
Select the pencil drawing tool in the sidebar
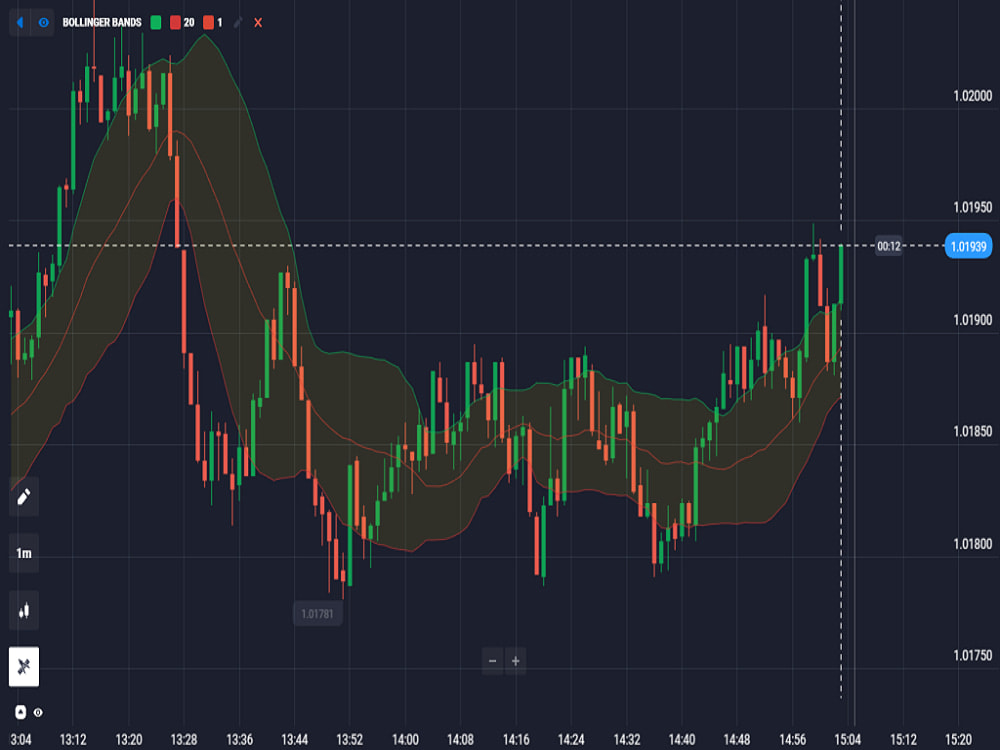(24, 495)
